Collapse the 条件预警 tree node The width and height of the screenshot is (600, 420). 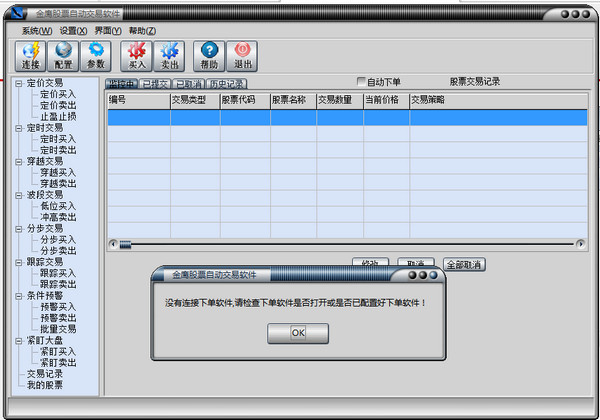point(19,296)
